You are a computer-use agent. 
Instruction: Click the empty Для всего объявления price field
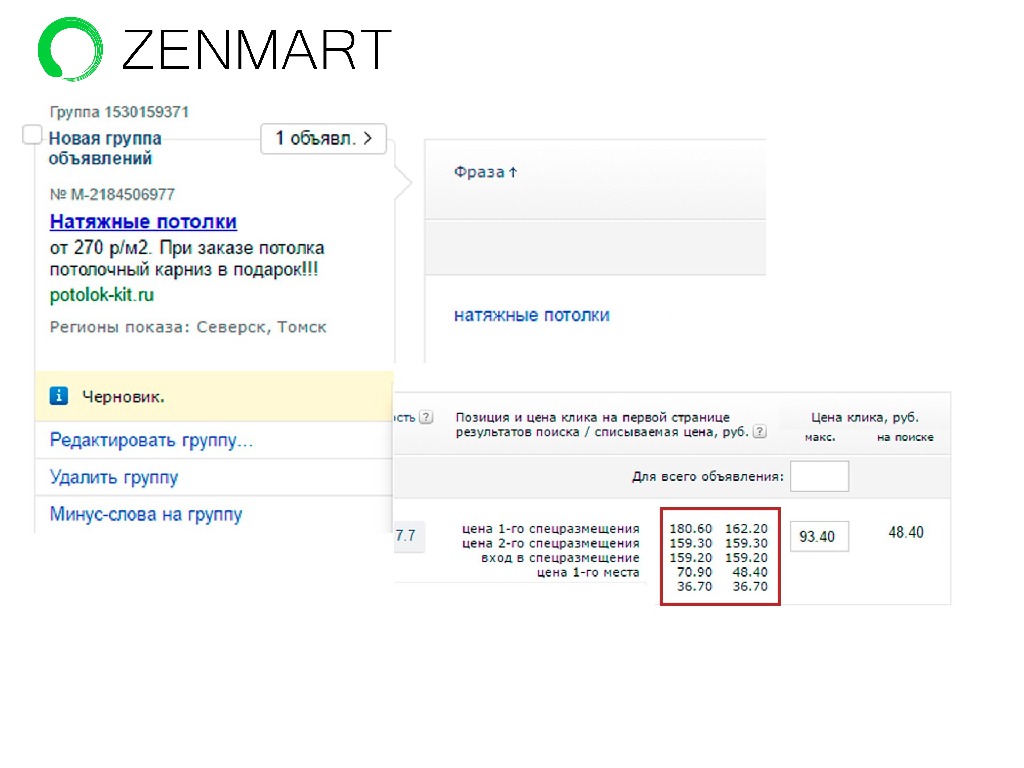[819, 476]
